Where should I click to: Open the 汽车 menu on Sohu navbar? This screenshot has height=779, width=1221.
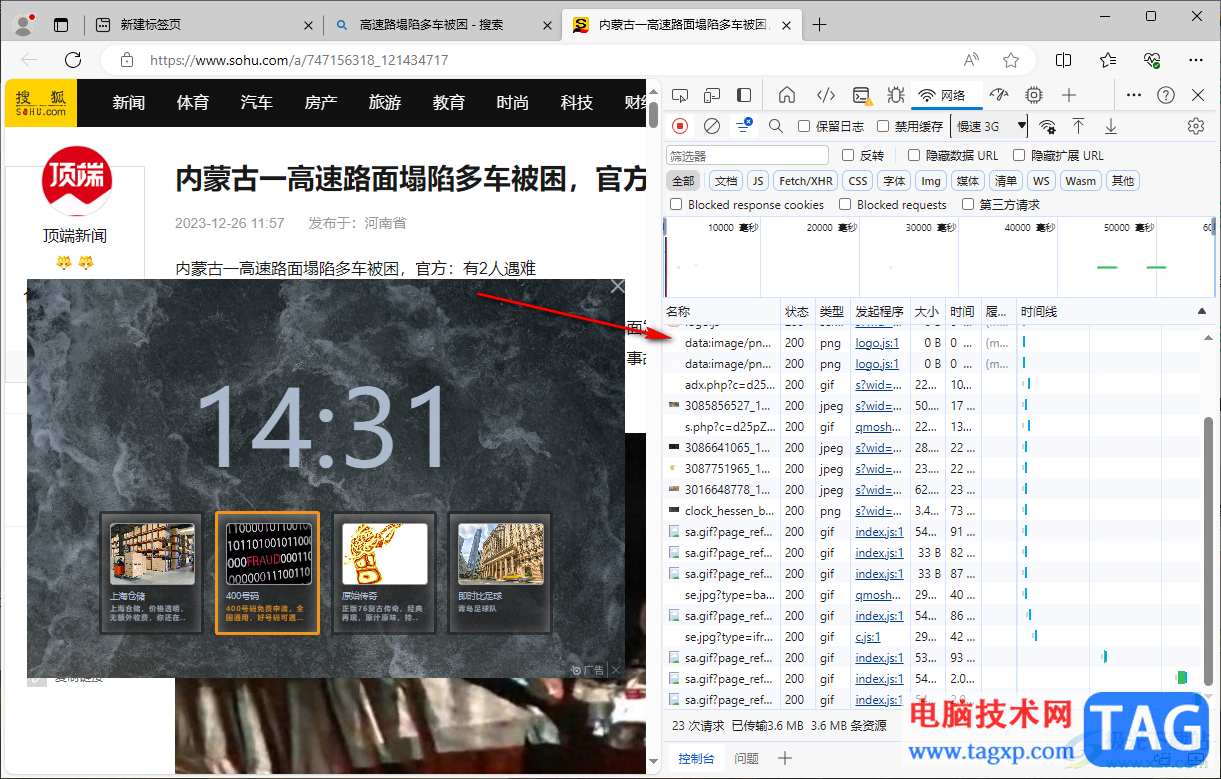click(257, 102)
